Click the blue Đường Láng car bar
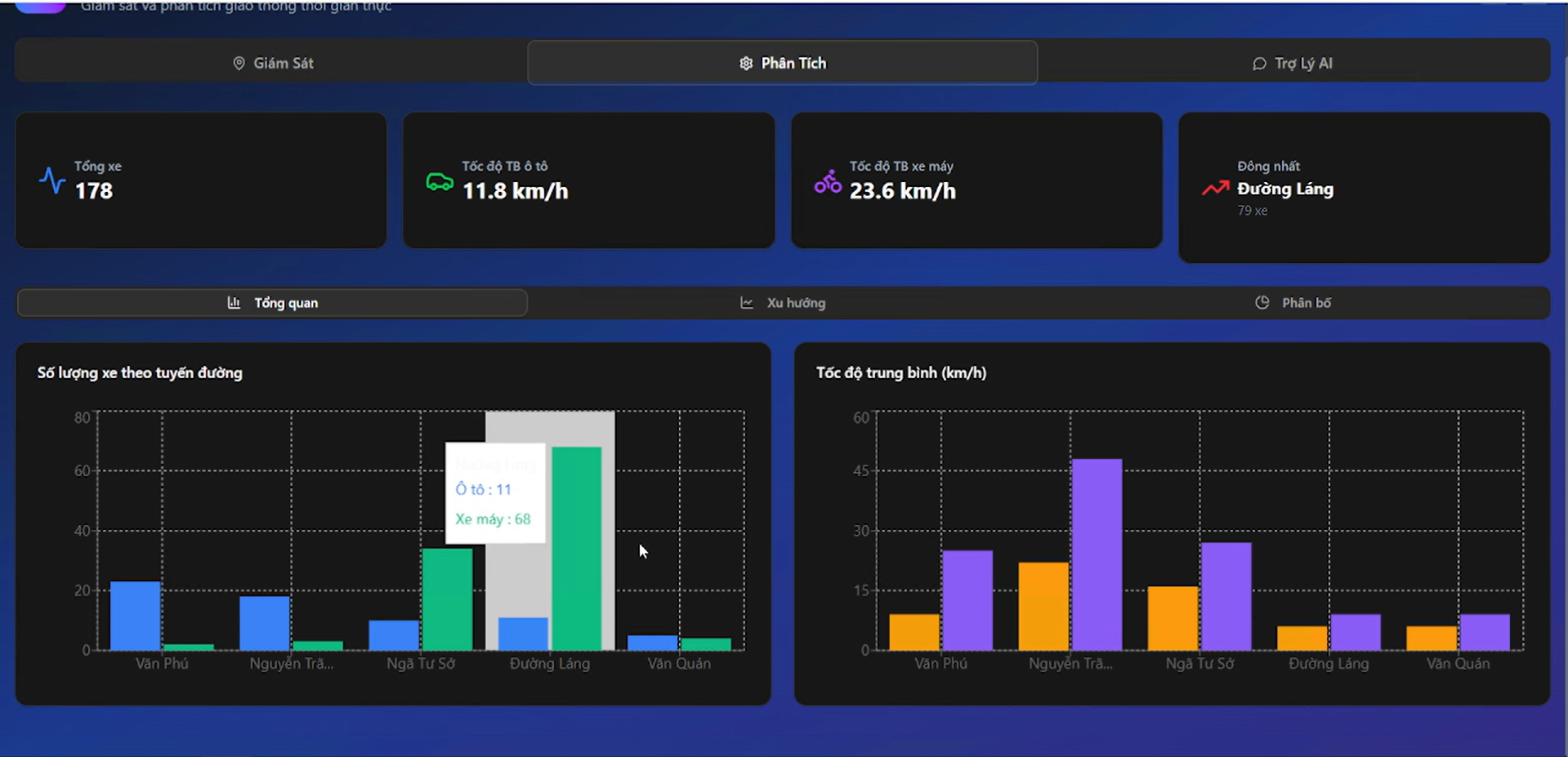Image resolution: width=1568 pixels, height=757 pixels. 524,634
